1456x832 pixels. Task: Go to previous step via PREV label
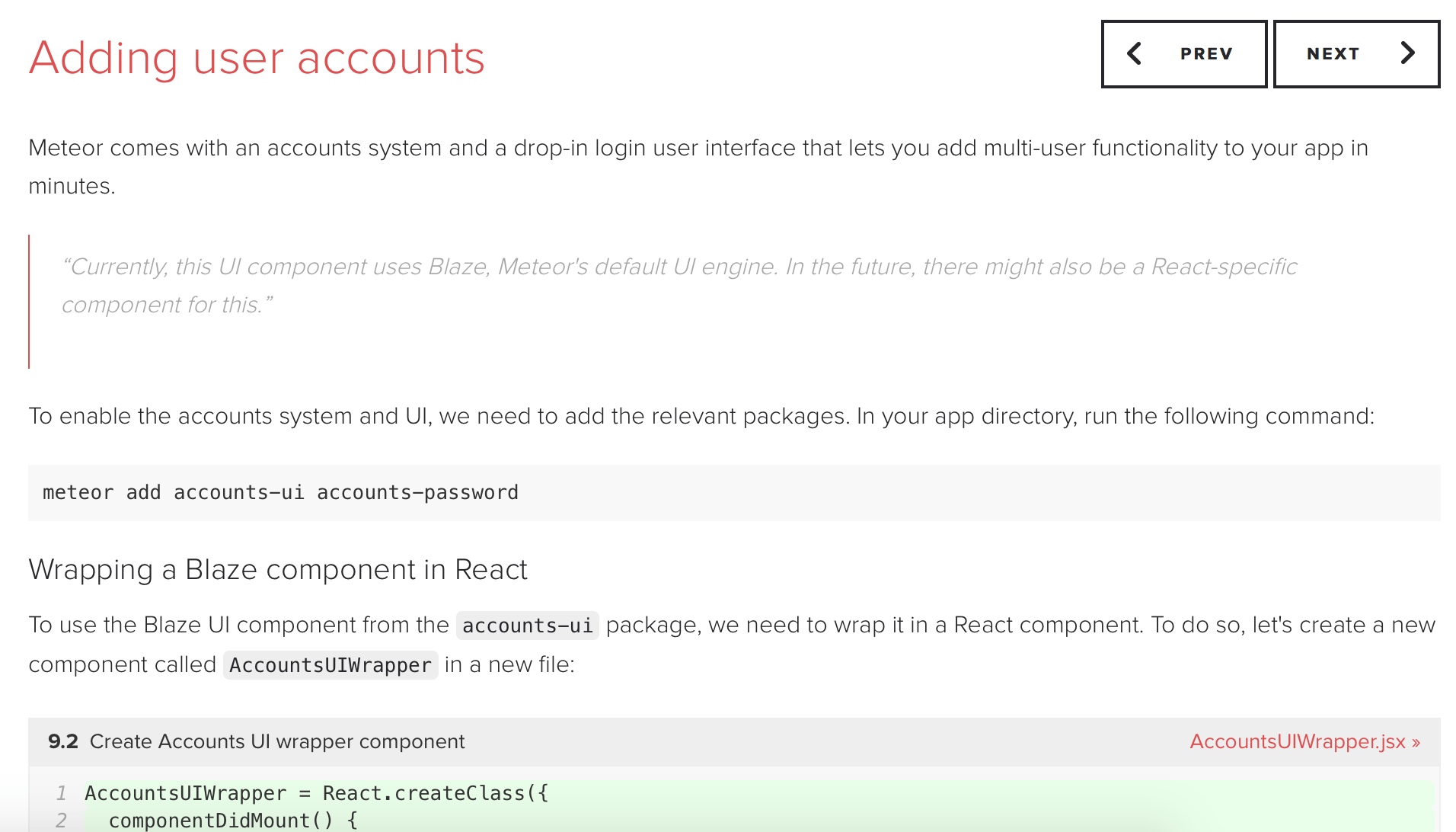tap(1206, 54)
